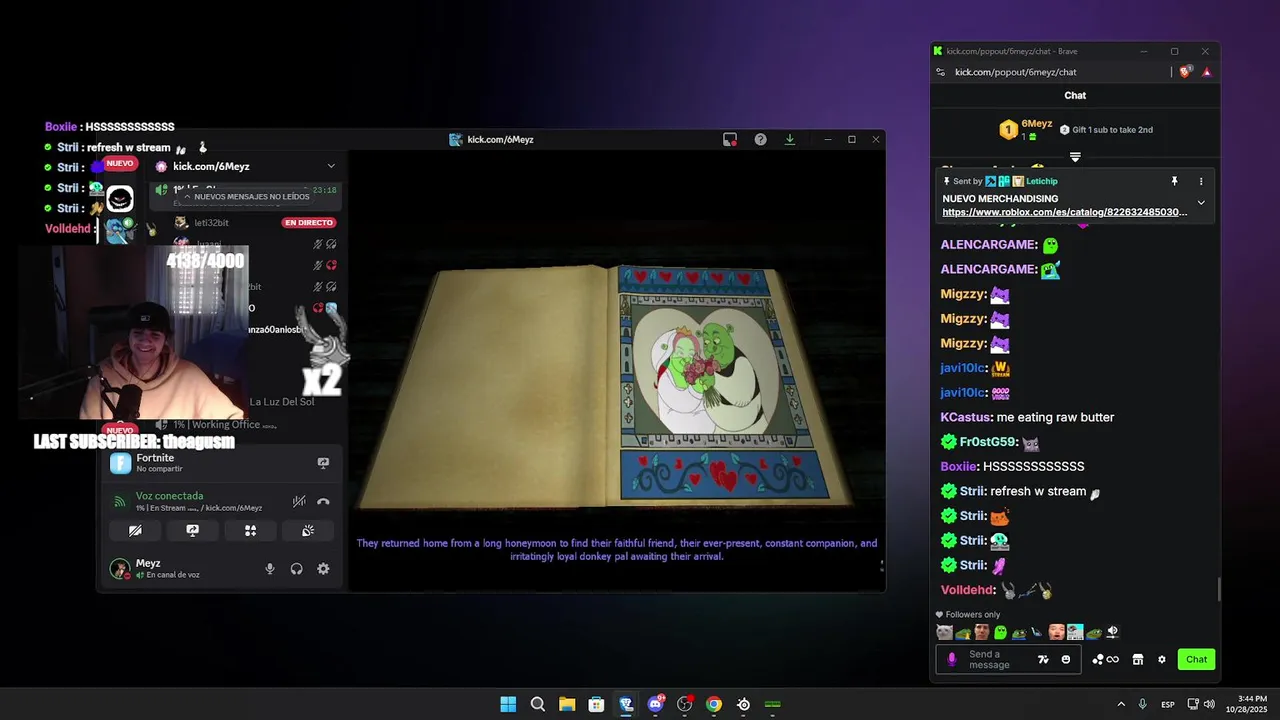Open the emoji picker smiley icon

[x=1066, y=660]
